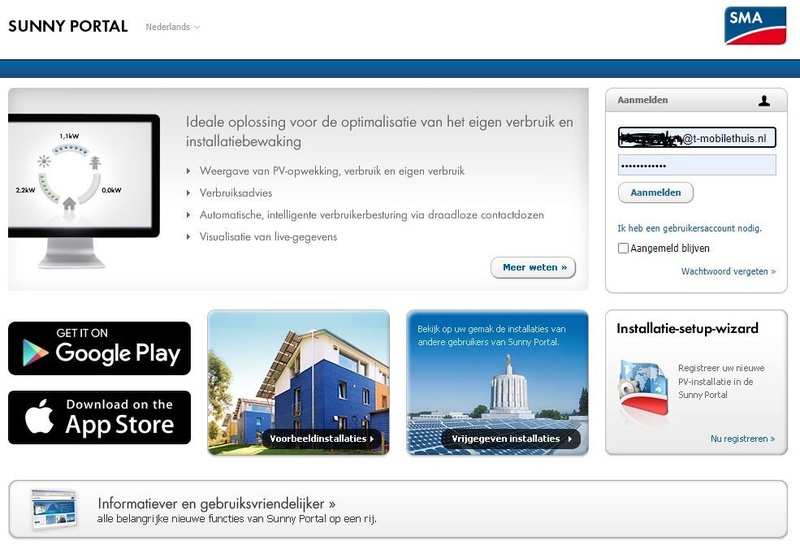This screenshot has width=800, height=558.
Task: Click 'Bekijk op uw gemak de installaties' text
Action: [x=491, y=335]
